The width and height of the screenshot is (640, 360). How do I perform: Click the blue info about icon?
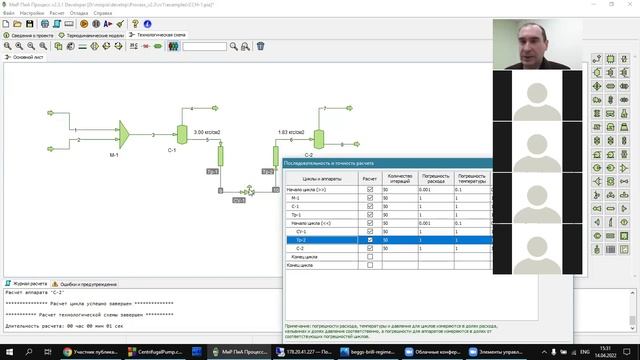(147, 24)
